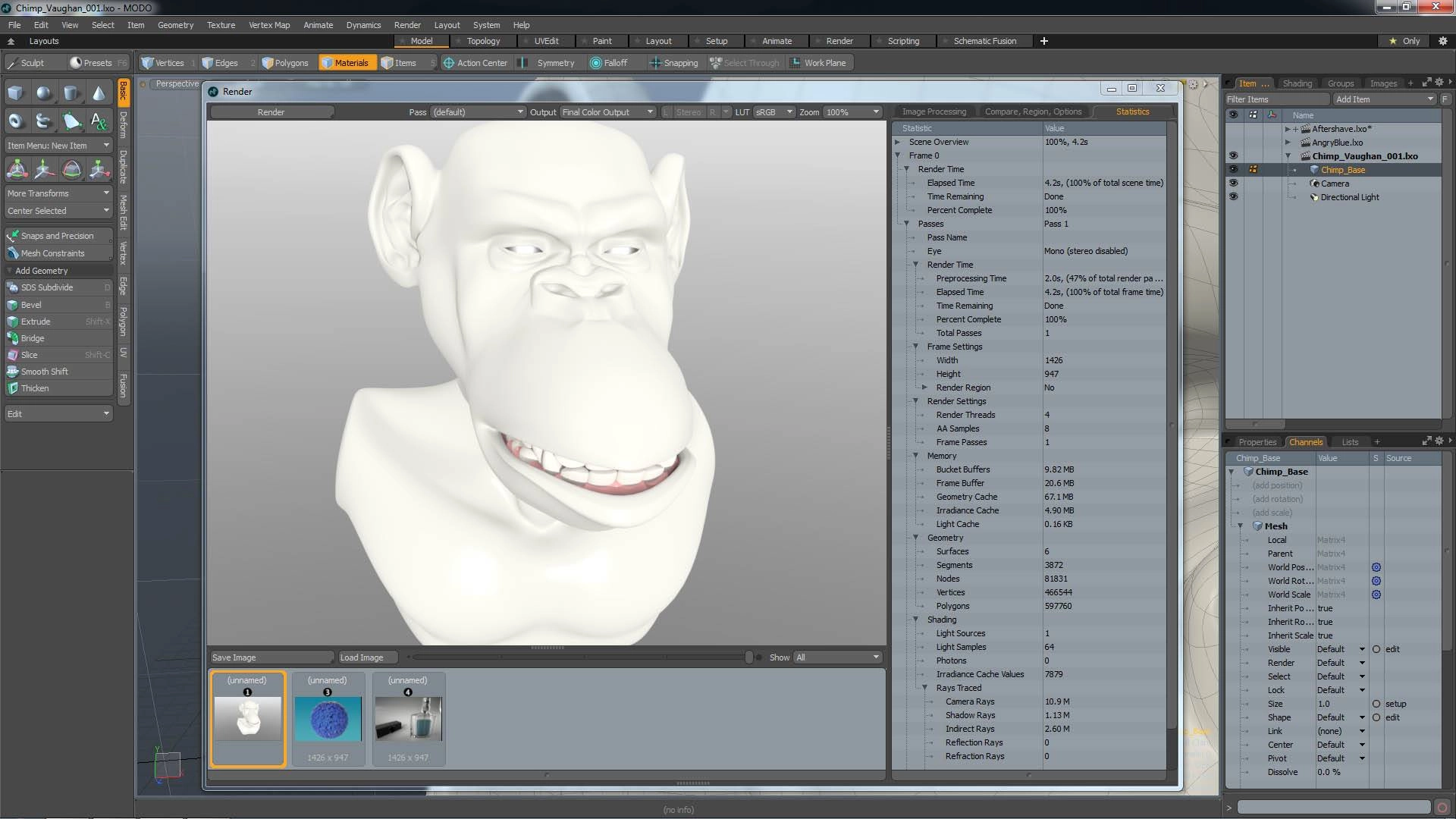
Task: Activate the Transform tool icon
Action: (17, 169)
